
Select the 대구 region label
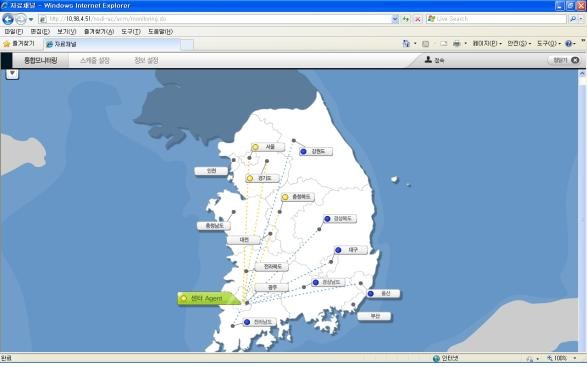(351, 250)
